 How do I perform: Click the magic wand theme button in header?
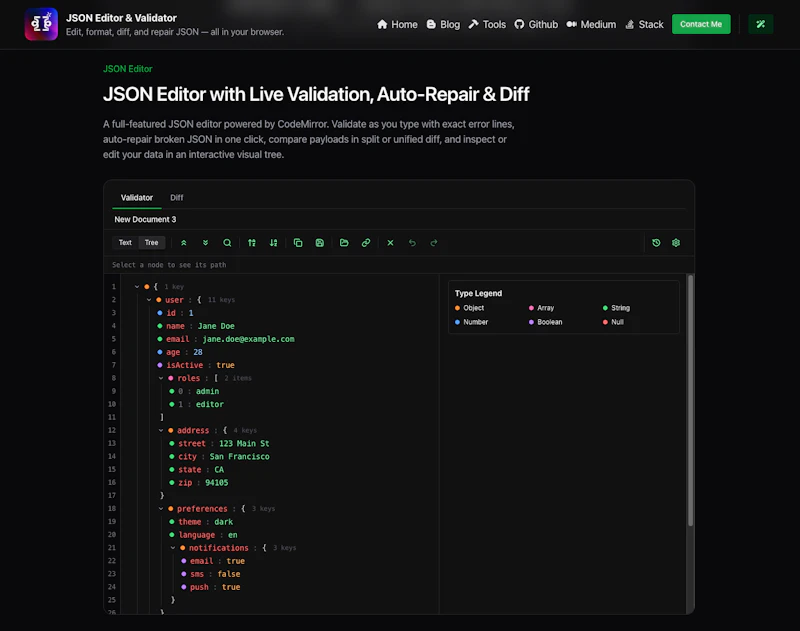tap(761, 24)
